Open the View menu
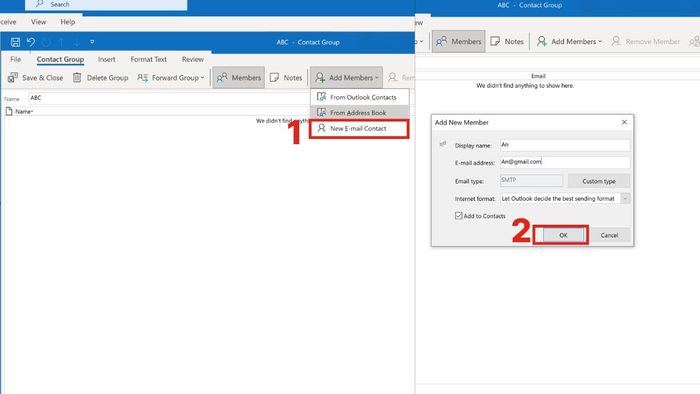The image size is (700, 394). pos(38,22)
